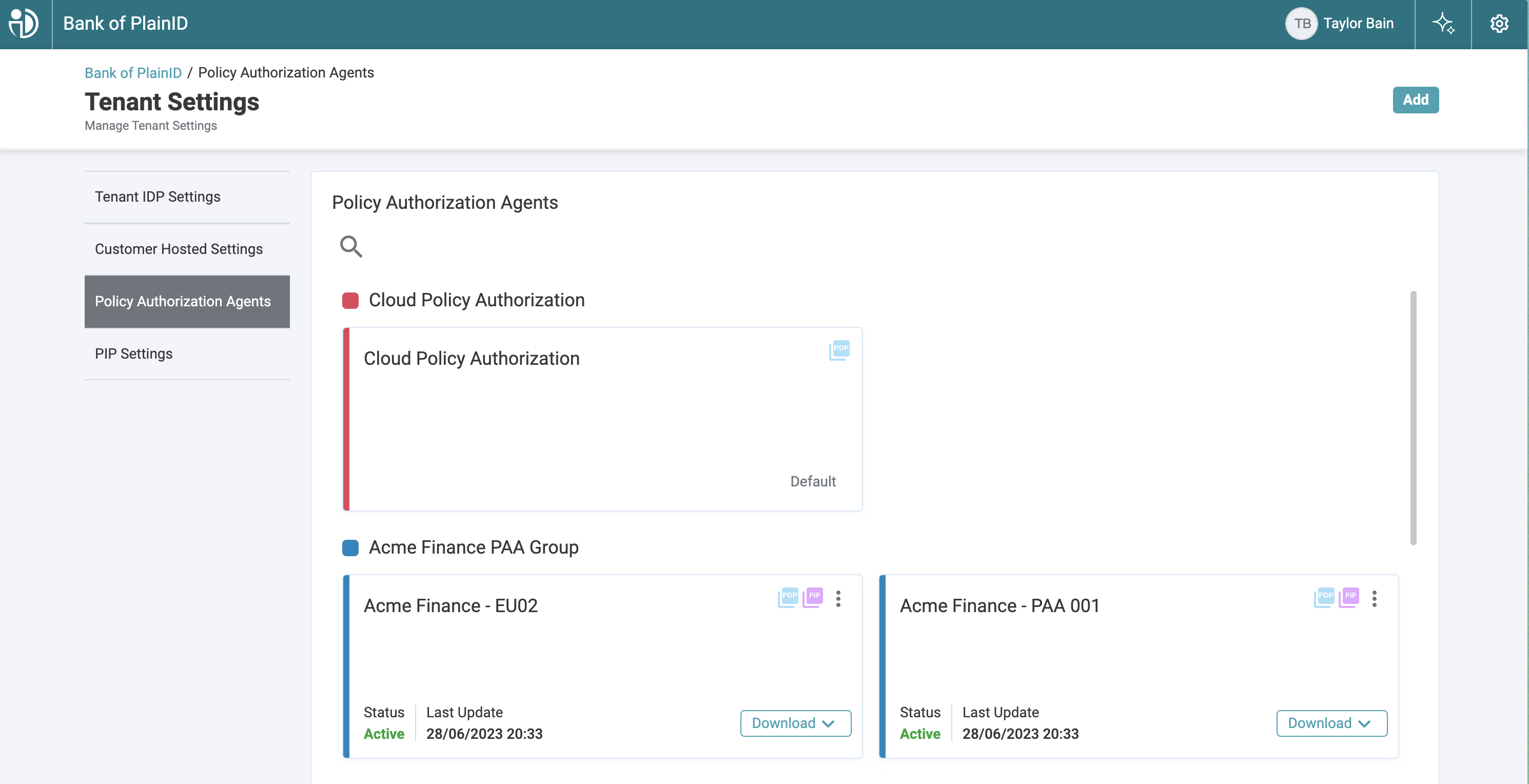The height and width of the screenshot is (784, 1529).
Task: Open the Acme Finance - PAA 001 card title
Action: [x=999, y=606]
